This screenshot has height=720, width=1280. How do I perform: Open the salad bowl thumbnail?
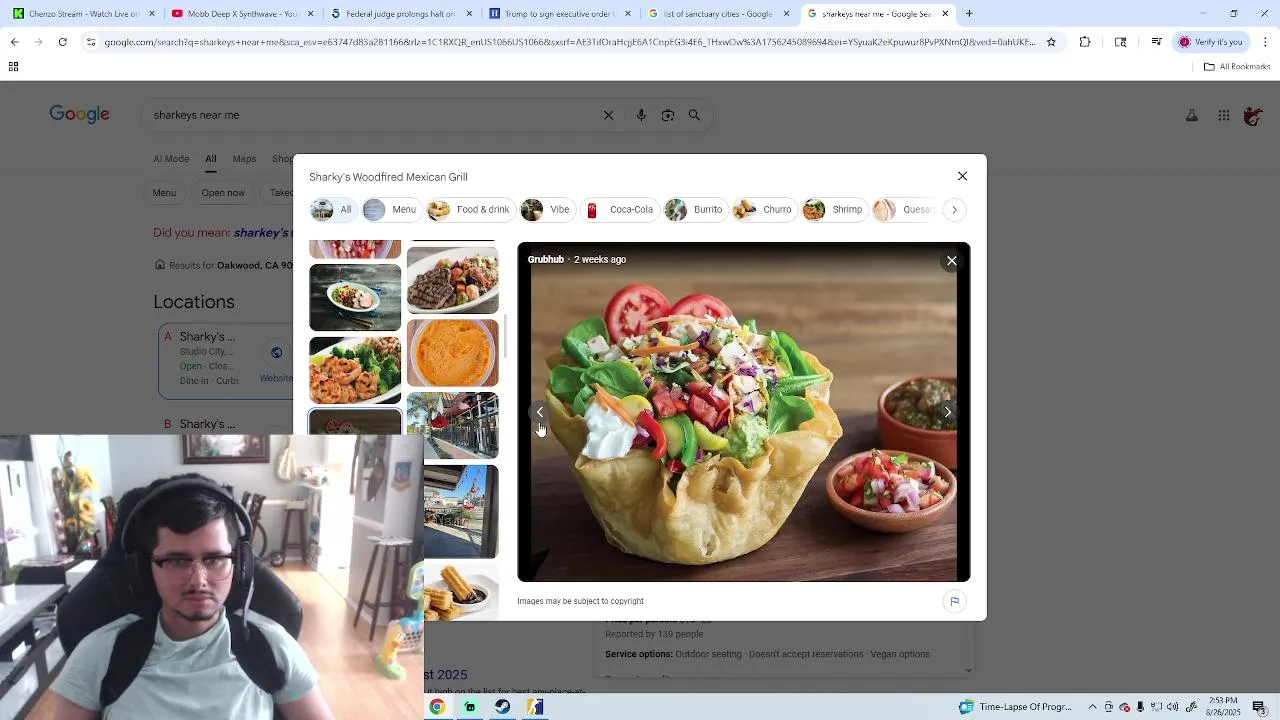pyautogui.click(x=355, y=297)
